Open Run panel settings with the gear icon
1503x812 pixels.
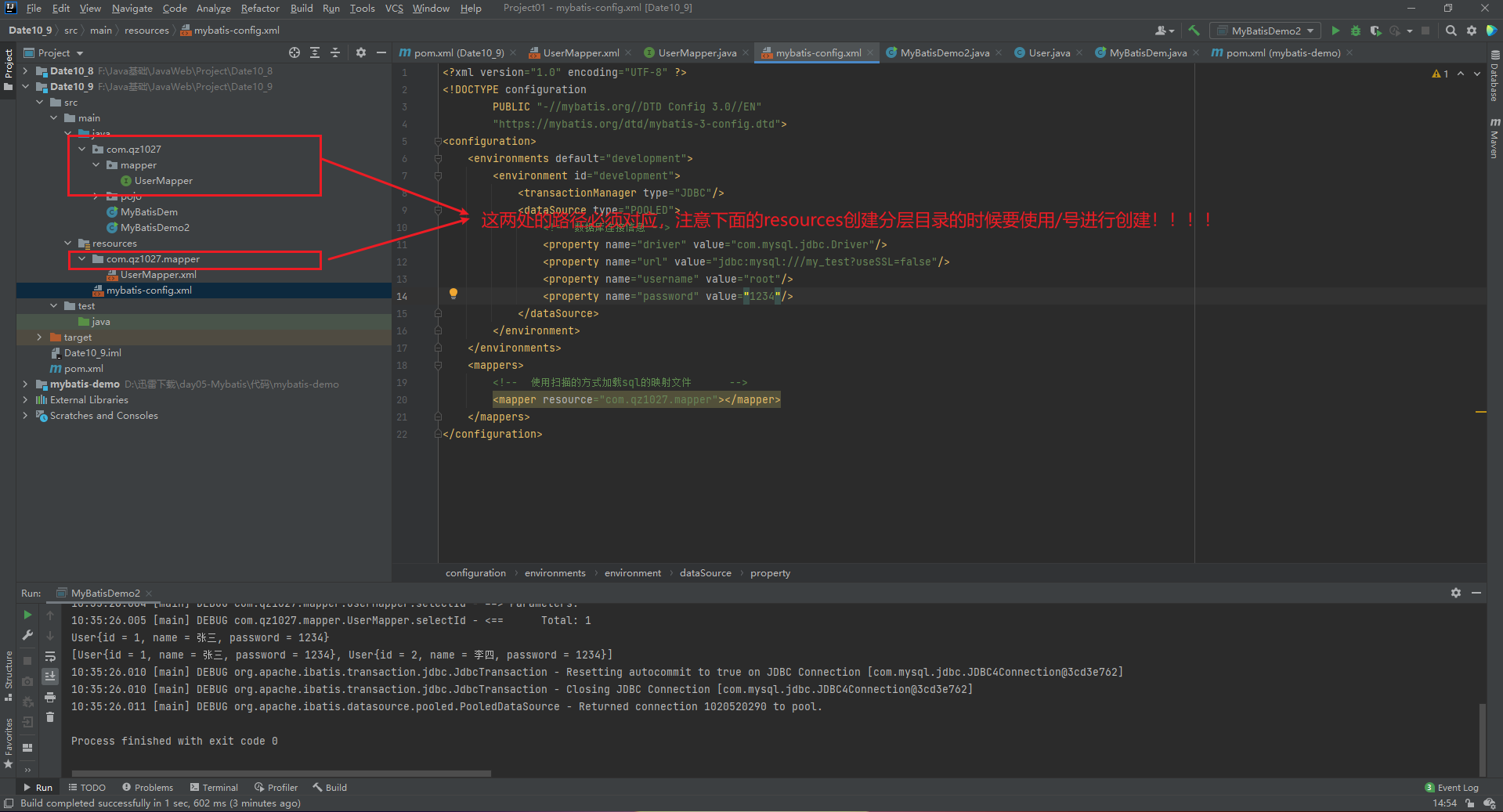pyautogui.click(x=1456, y=593)
